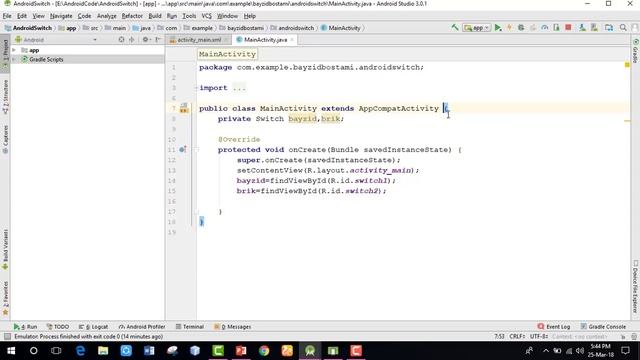Open the Analyze menu
This screenshot has width=640, height=360.
[x=107, y=16]
